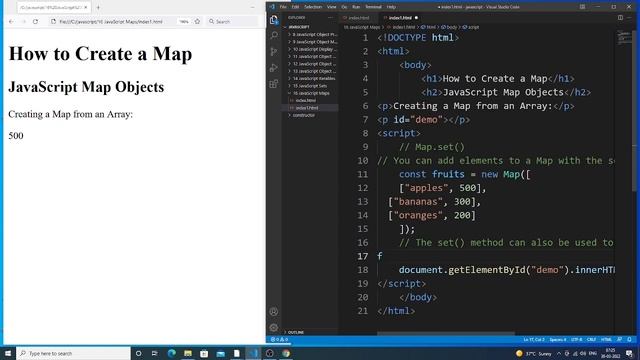This screenshot has height=360, width=640.
Task: Open the Windows notification center icon
Action: click(629, 353)
